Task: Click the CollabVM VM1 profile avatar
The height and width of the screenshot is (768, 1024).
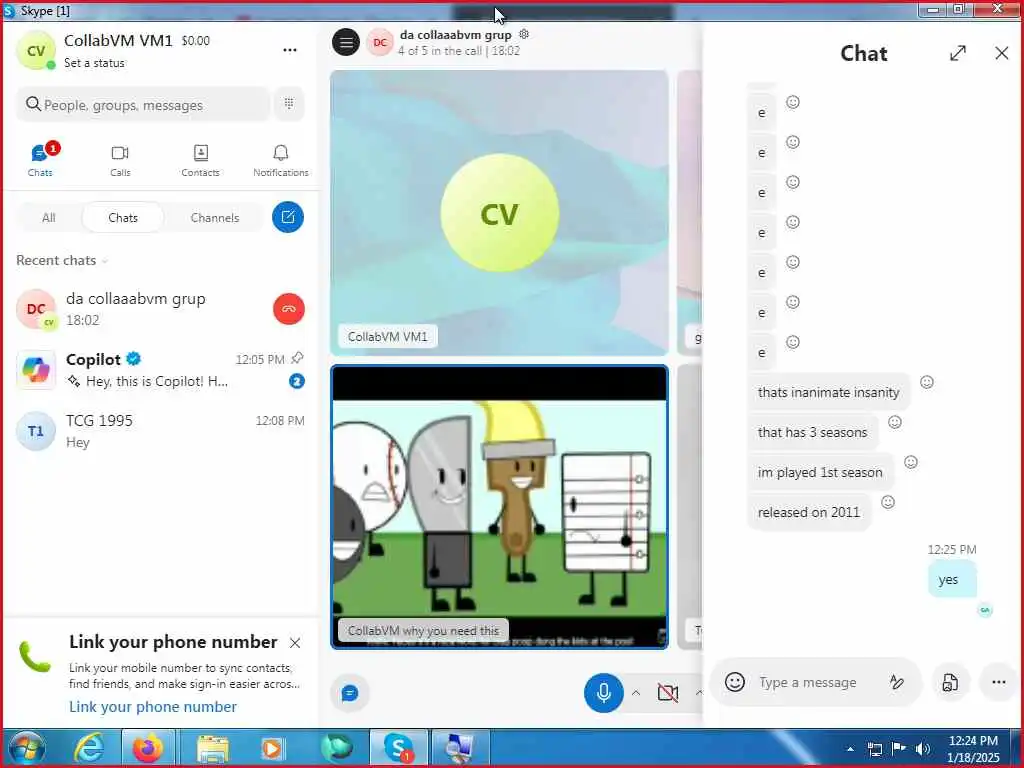Action: coord(36,50)
